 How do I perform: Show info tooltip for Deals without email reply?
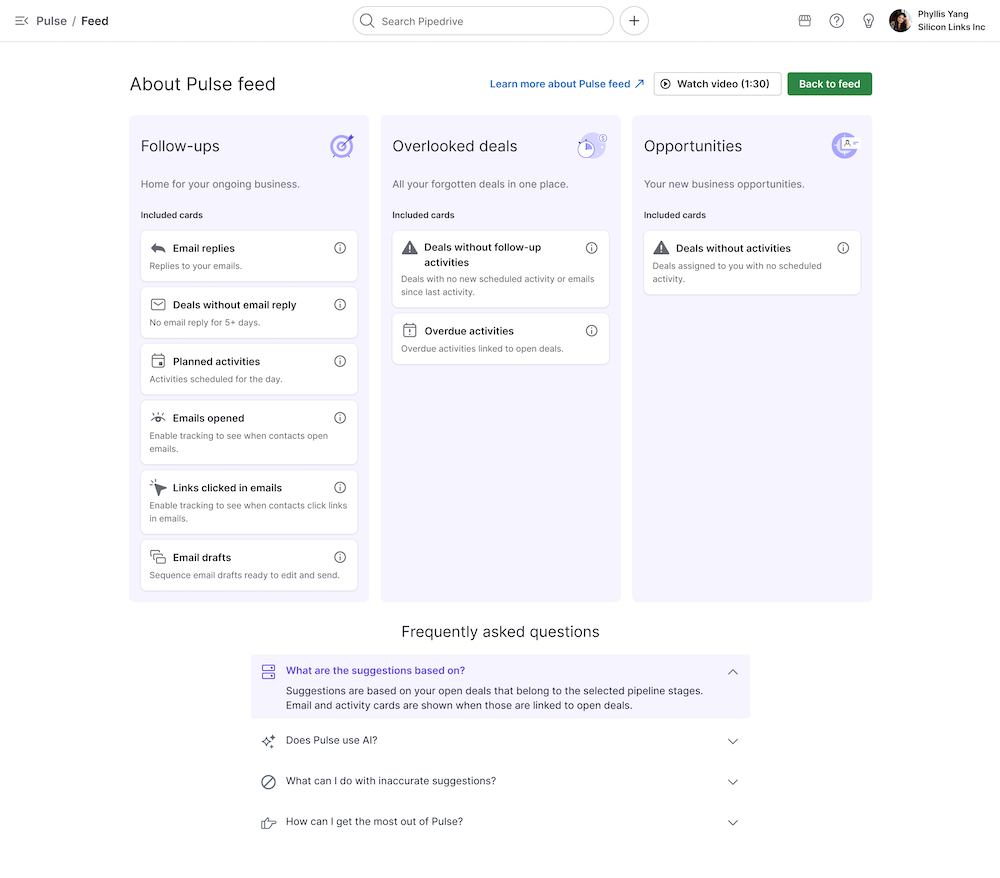click(339, 304)
